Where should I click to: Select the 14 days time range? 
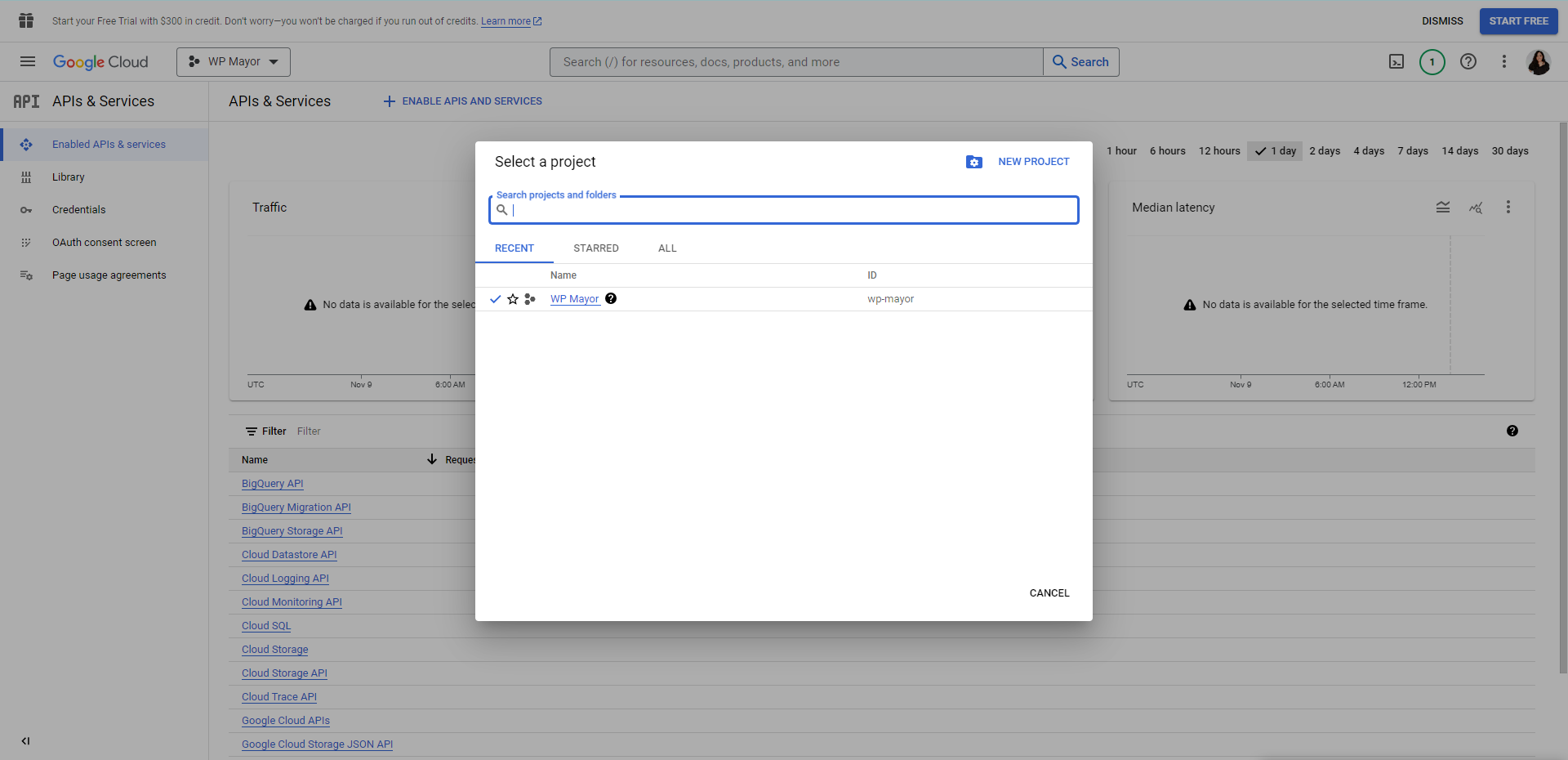(x=1460, y=151)
